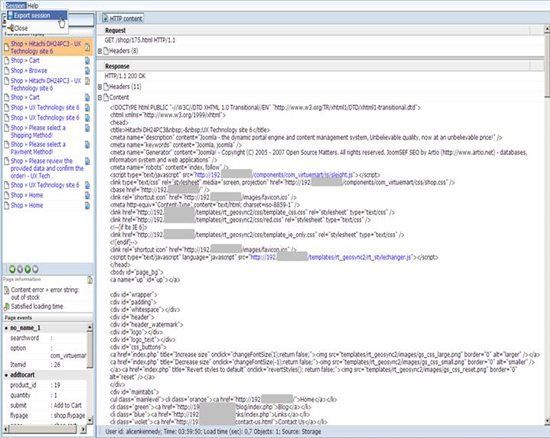Click the status icon beside Shipping Method row
The width and height of the screenshot is (550, 438).
click(x=87, y=128)
